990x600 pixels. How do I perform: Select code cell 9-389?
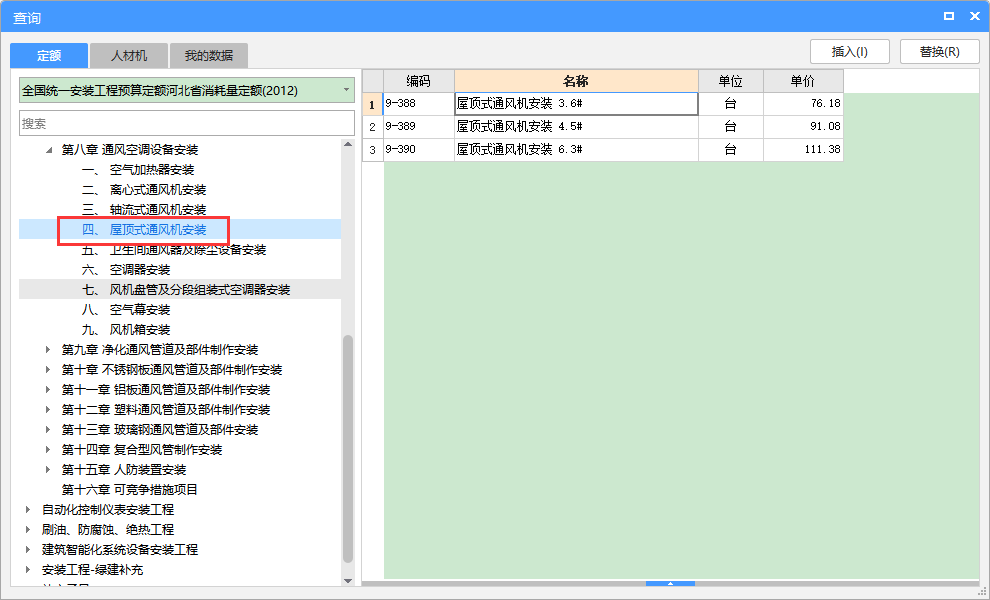click(419, 126)
